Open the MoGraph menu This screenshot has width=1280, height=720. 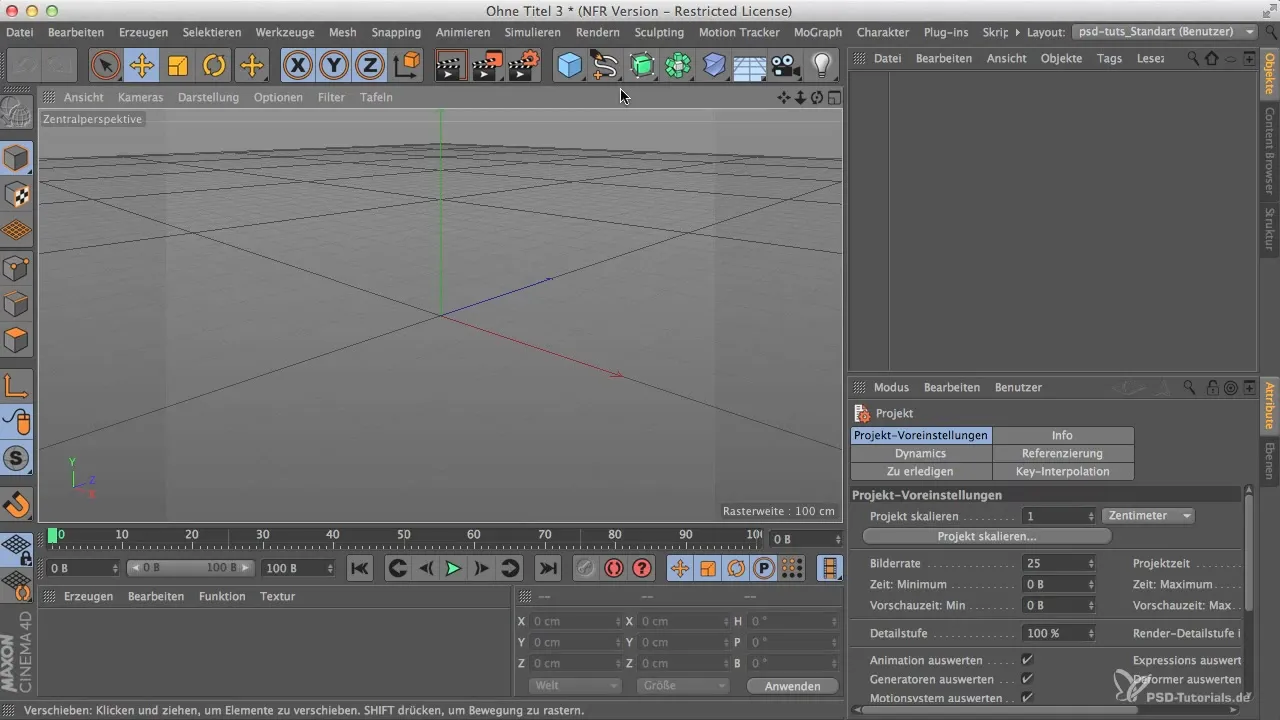[817, 32]
